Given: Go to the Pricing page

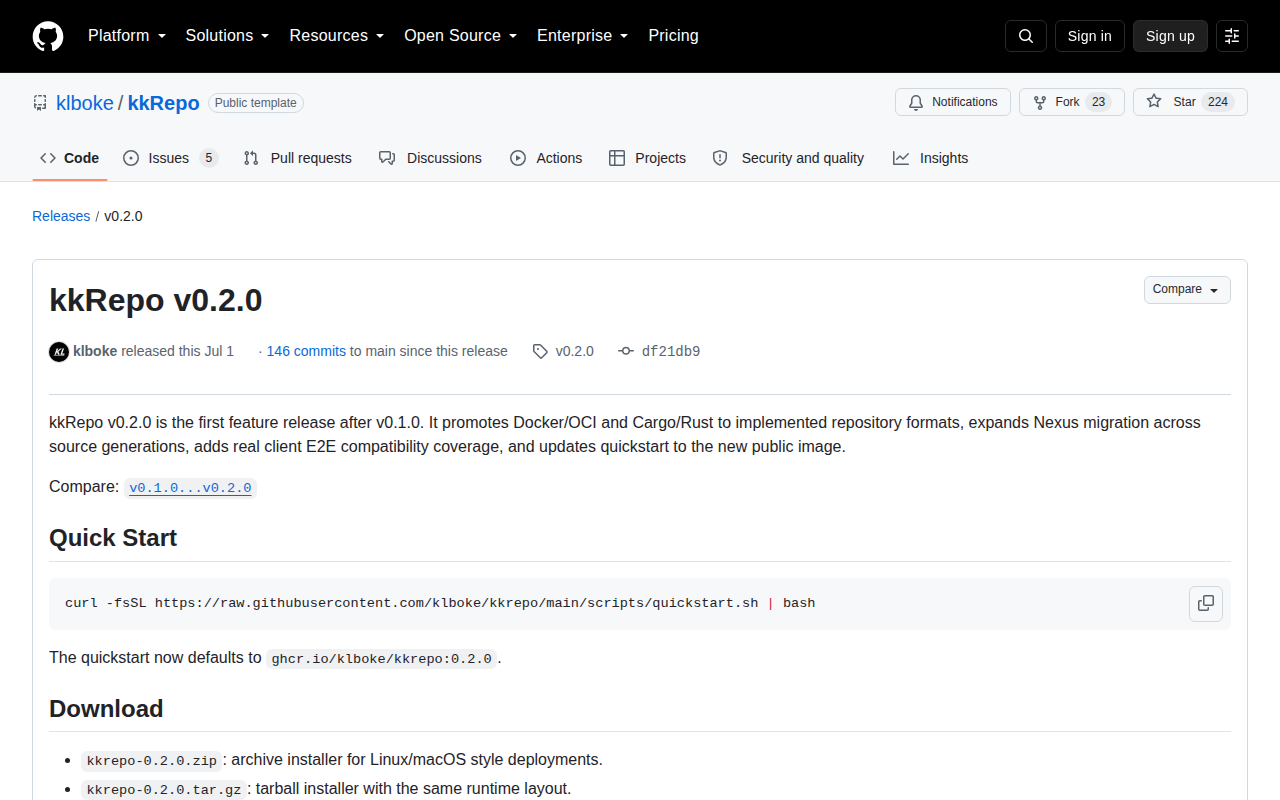Looking at the screenshot, I should pyautogui.click(x=674, y=36).
